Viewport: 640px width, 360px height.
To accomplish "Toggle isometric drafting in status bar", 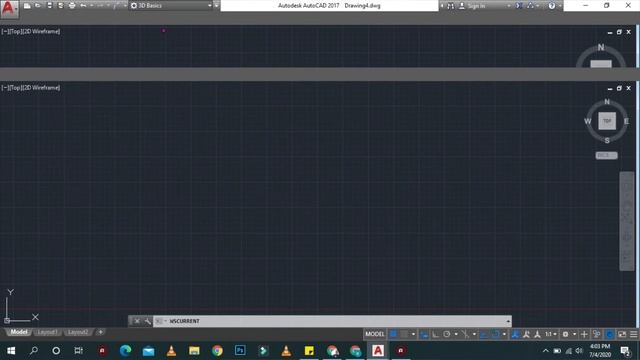I will (x=465, y=334).
